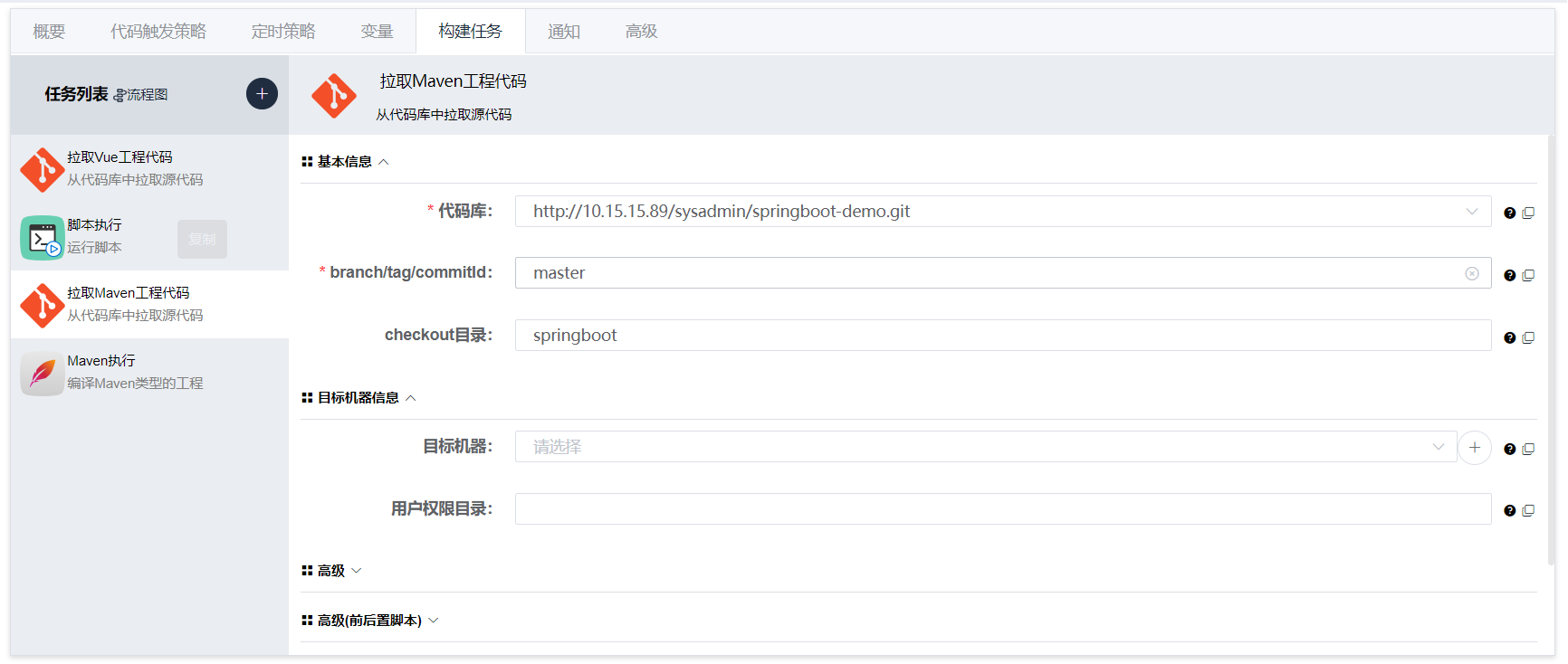
Task: Click the 复制 copy button on 脚本执行
Action: pyautogui.click(x=202, y=239)
